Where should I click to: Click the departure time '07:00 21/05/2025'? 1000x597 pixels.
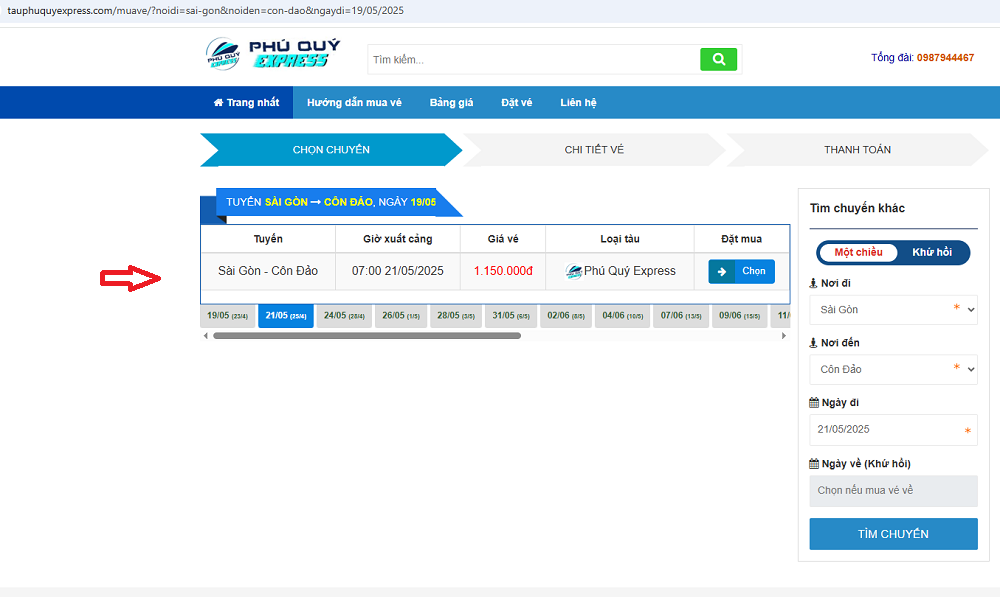(x=397, y=271)
